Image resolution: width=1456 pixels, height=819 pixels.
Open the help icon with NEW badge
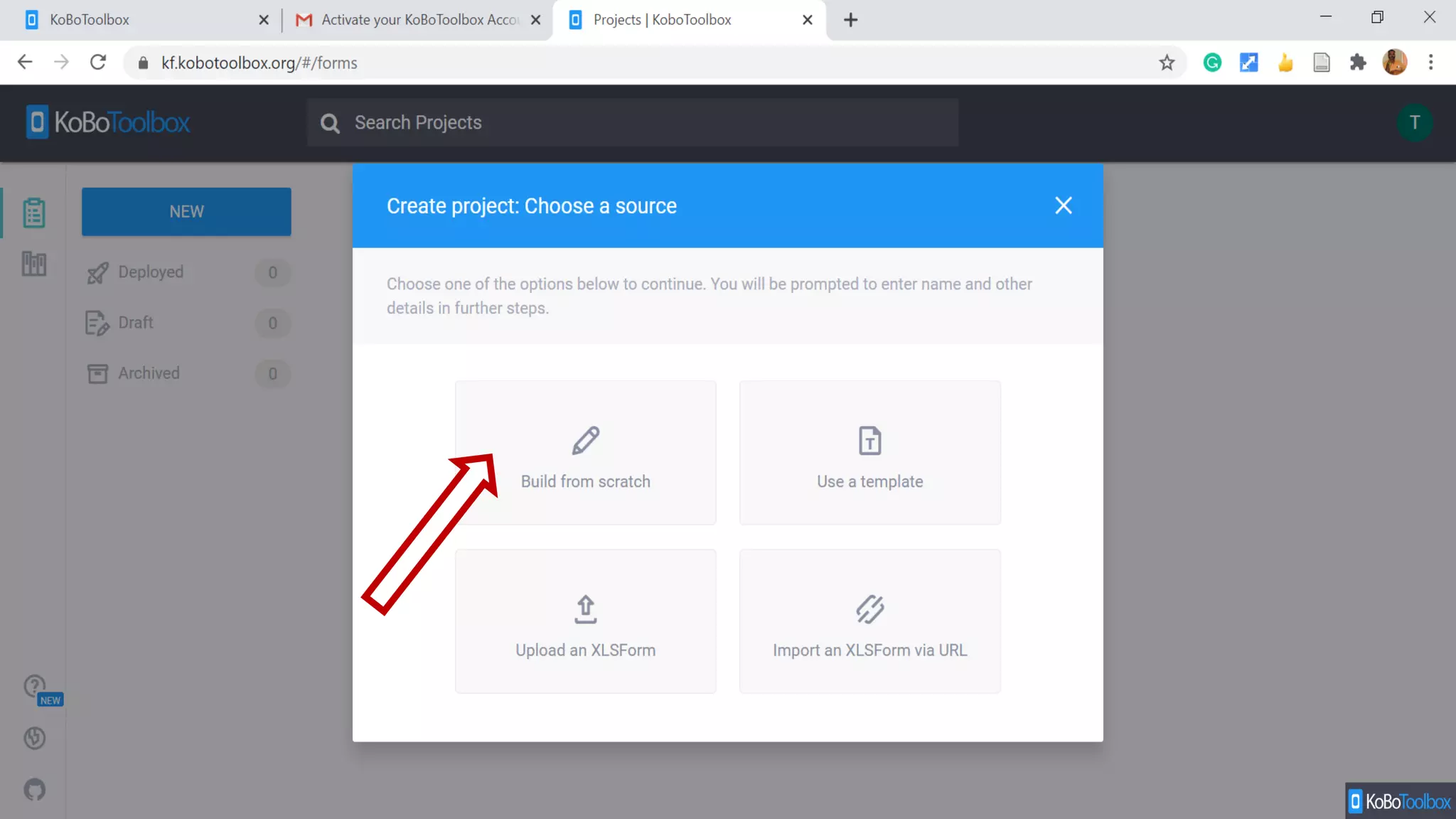click(35, 686)
